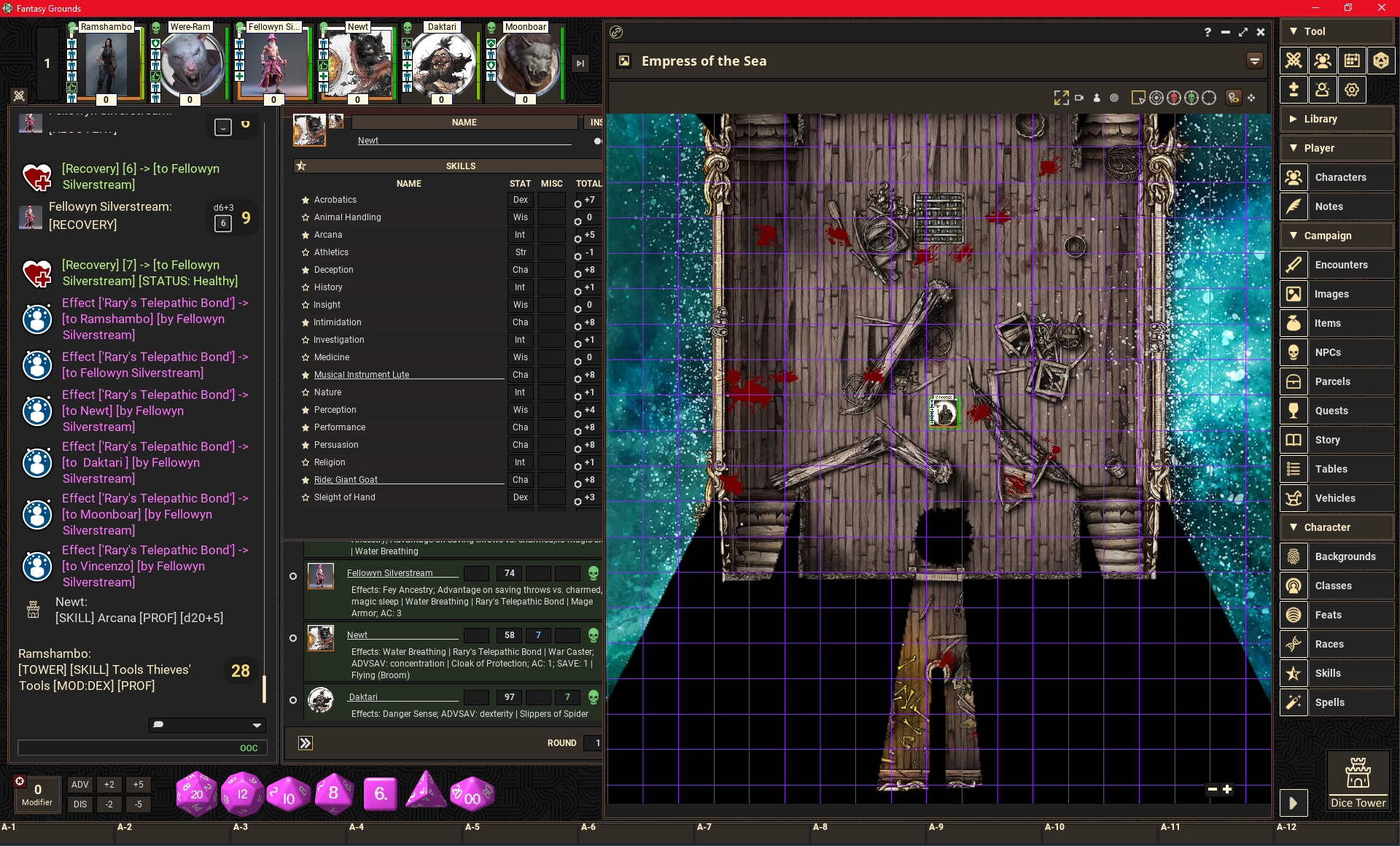Screen dimensions: 1400x846
Task: Roll the pink d12 die
Action: [242, 794]
